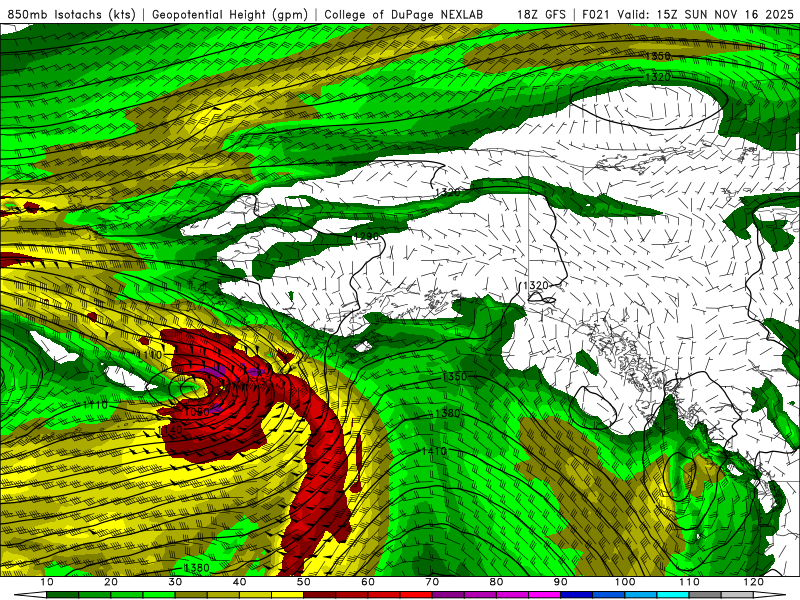Click the 1350 label just above the oval's 1320

(x=658, y=56)
